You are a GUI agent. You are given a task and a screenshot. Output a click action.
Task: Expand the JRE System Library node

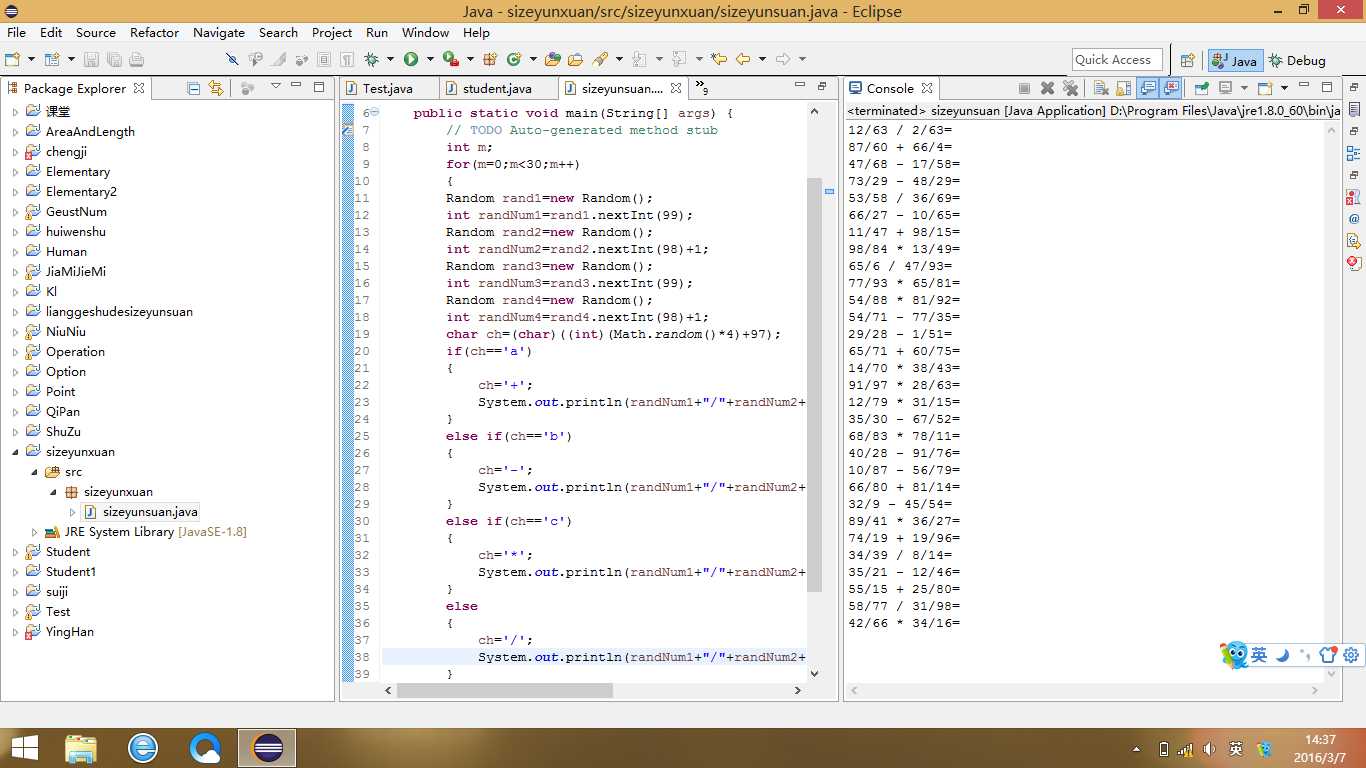(x=35, y=532)
